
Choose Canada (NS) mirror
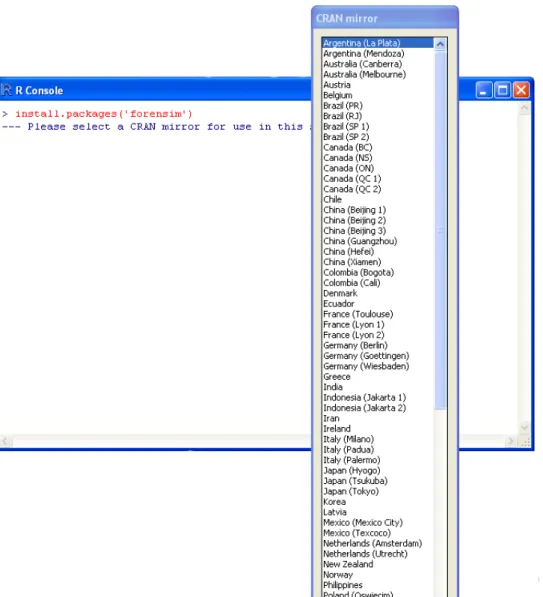tap(378, 158)
